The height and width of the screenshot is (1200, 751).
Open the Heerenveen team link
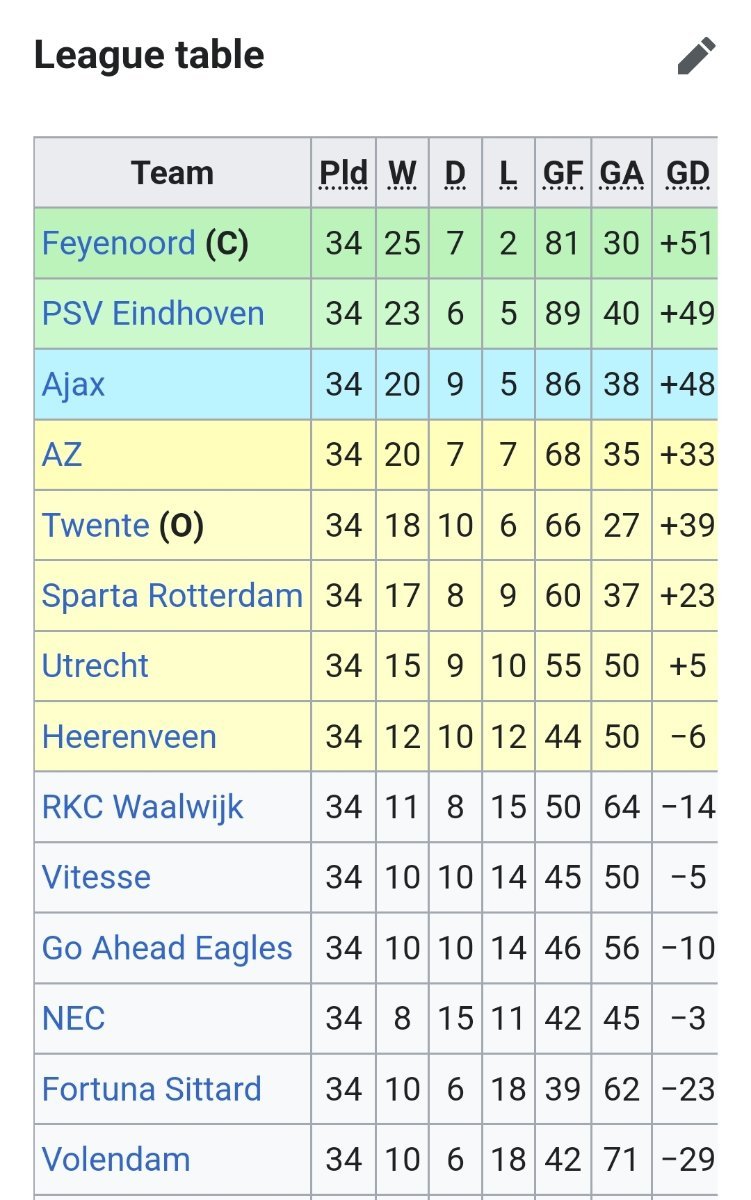(x=129, y=737)
